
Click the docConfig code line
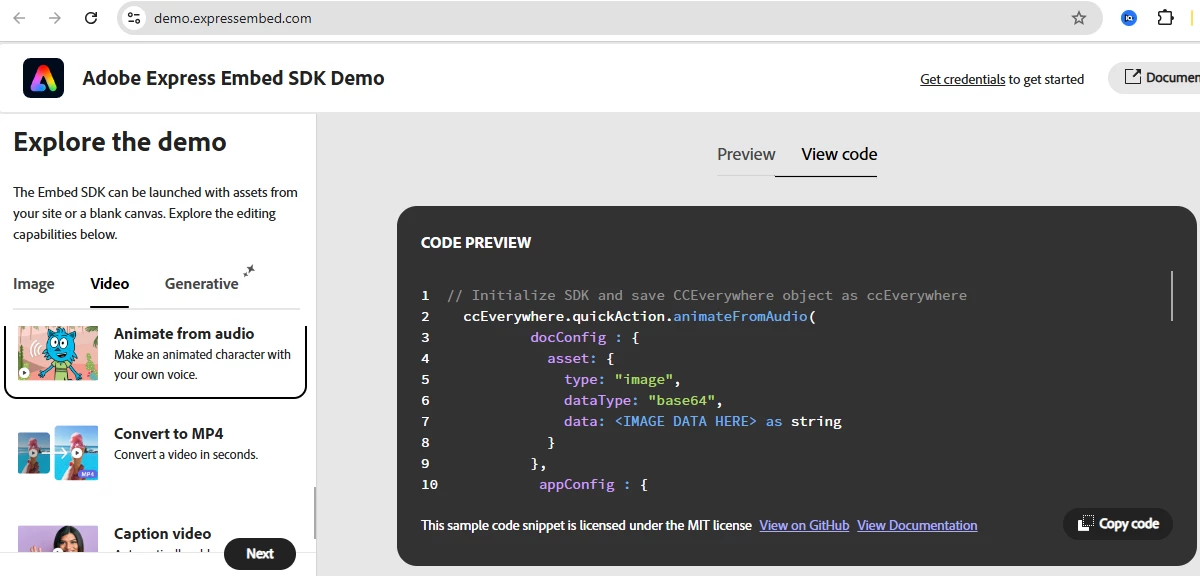click(585, 338)
